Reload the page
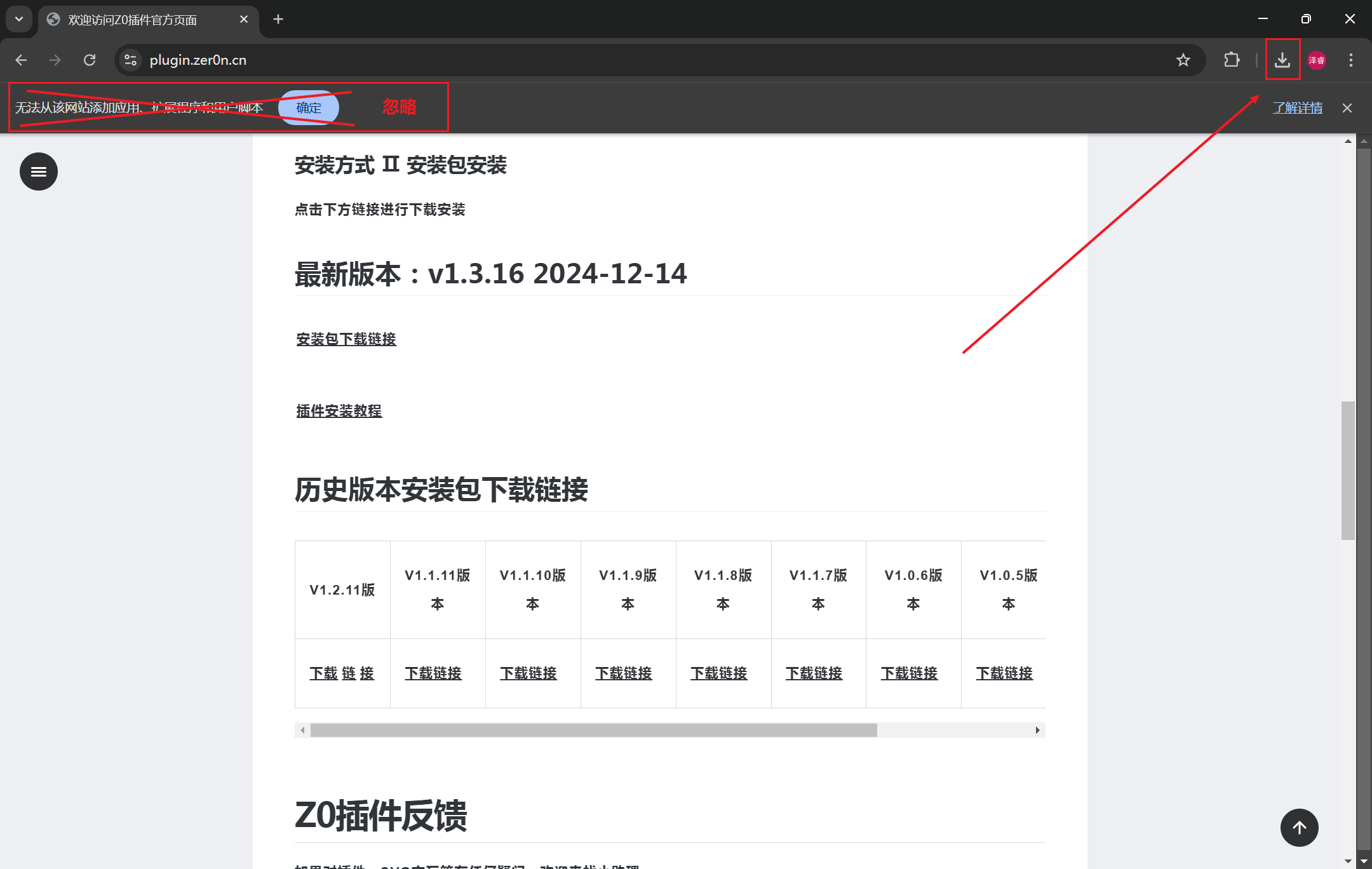1372x869 pixels. [90, 60]
